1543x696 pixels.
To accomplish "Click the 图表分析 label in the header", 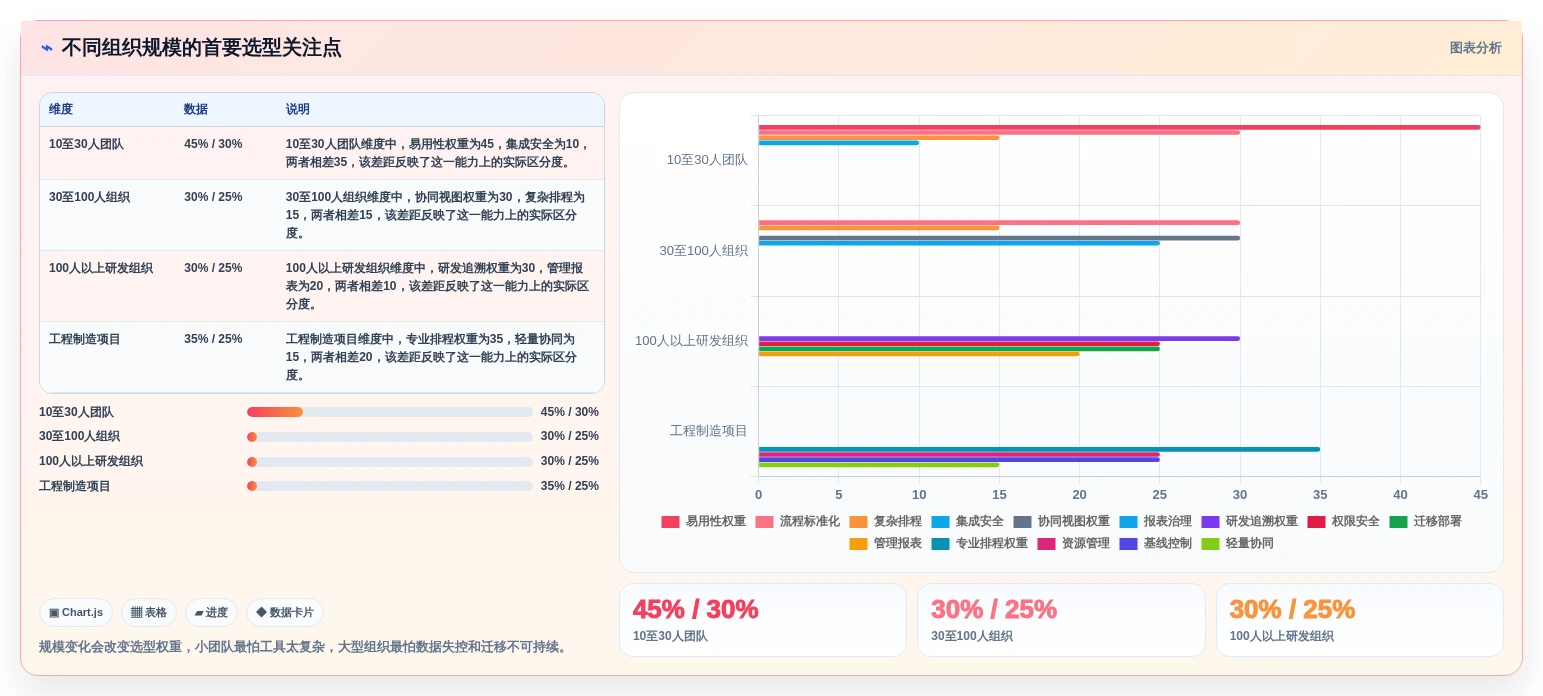I will coord(1475,48).
